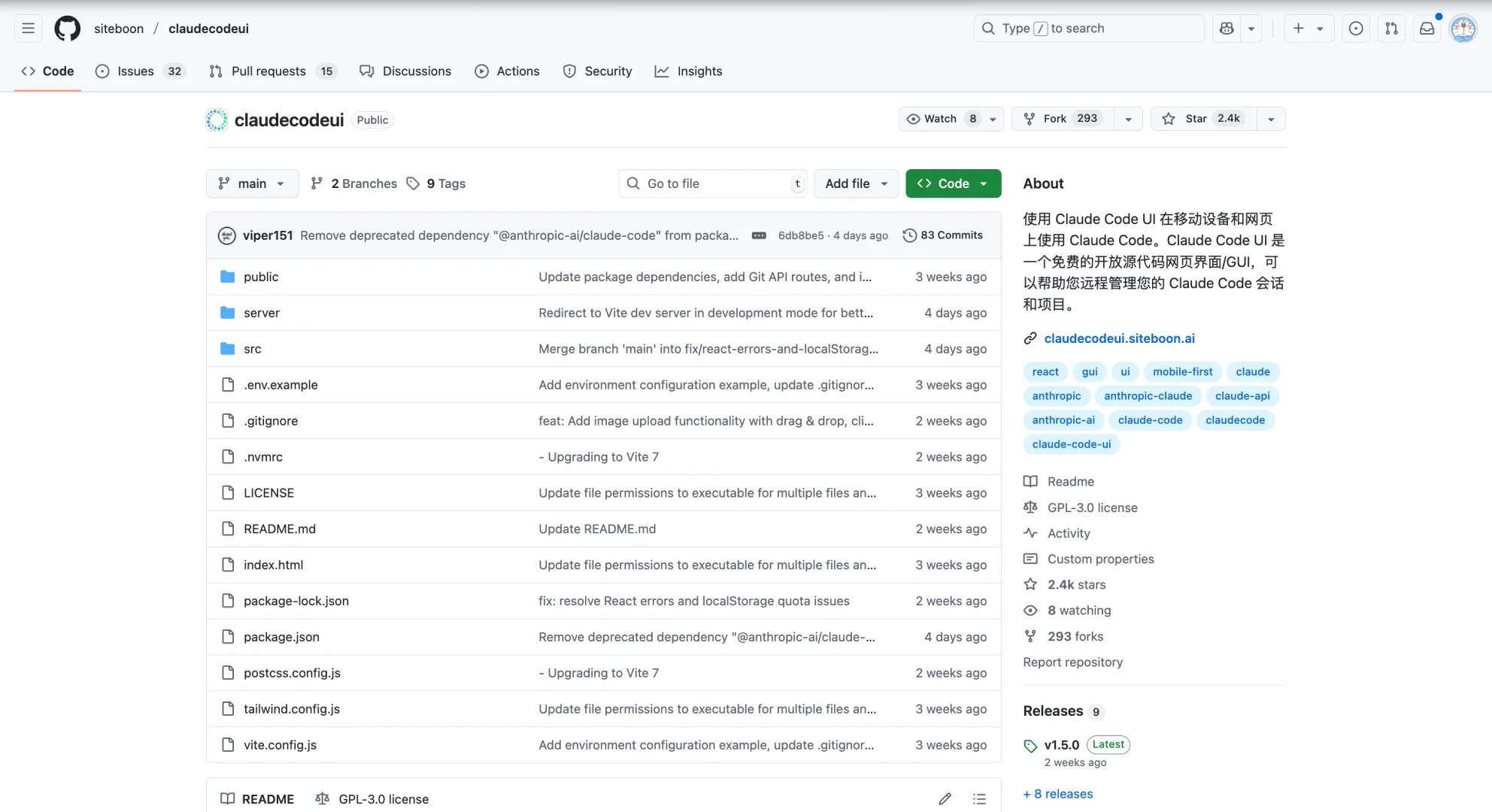
Task: Open the hamburger navigation menu
Action: [29, 29]
